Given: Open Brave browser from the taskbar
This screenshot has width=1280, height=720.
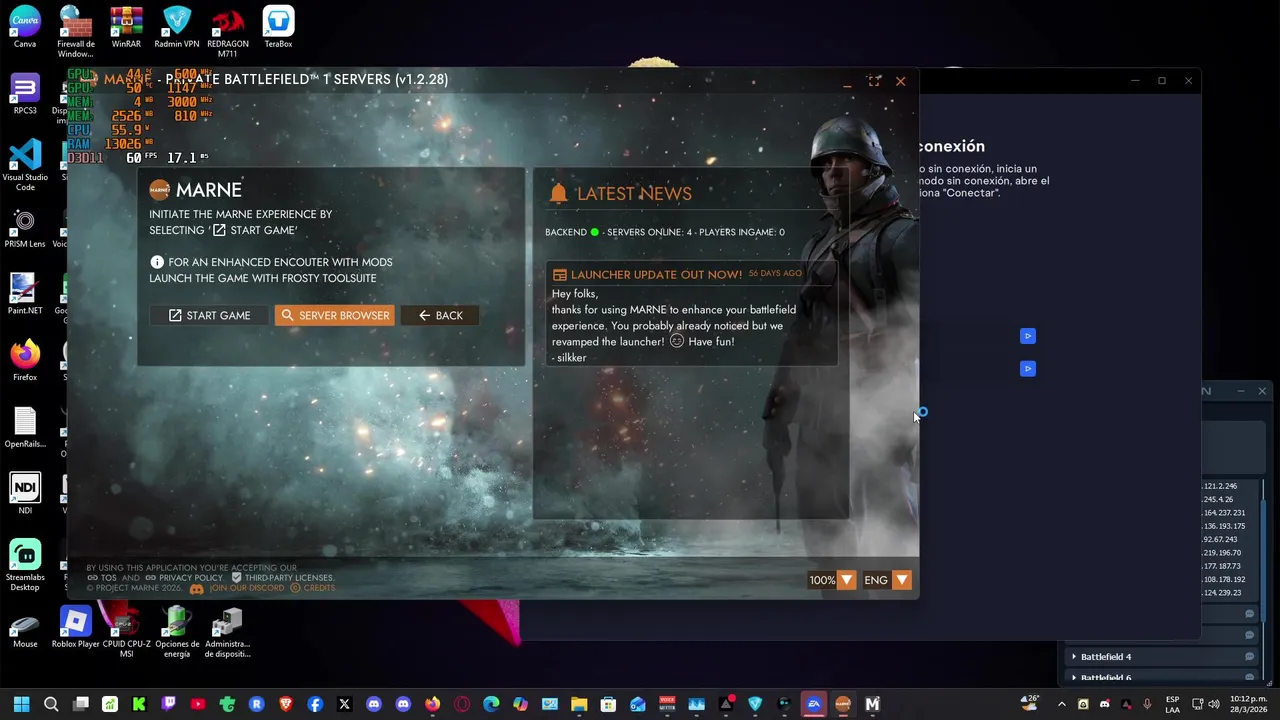Looking at the screenshot, I should coord(286,704).
